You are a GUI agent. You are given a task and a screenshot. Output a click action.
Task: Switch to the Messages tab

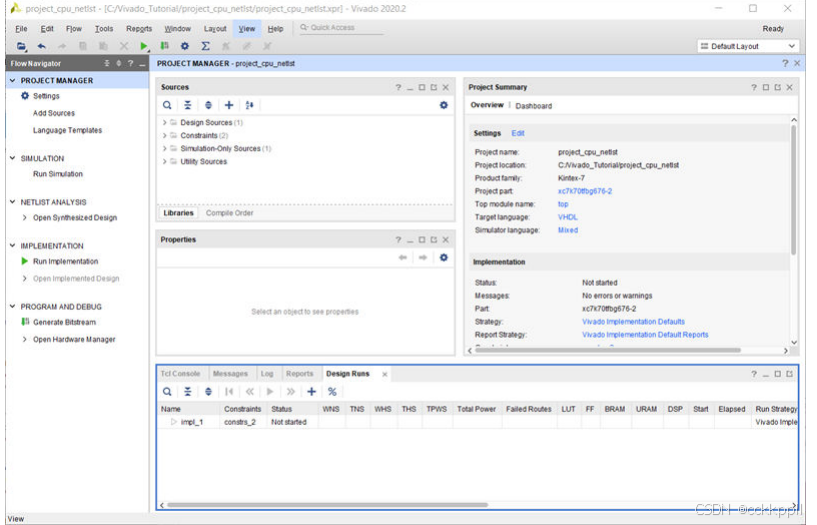pos(230,374)
